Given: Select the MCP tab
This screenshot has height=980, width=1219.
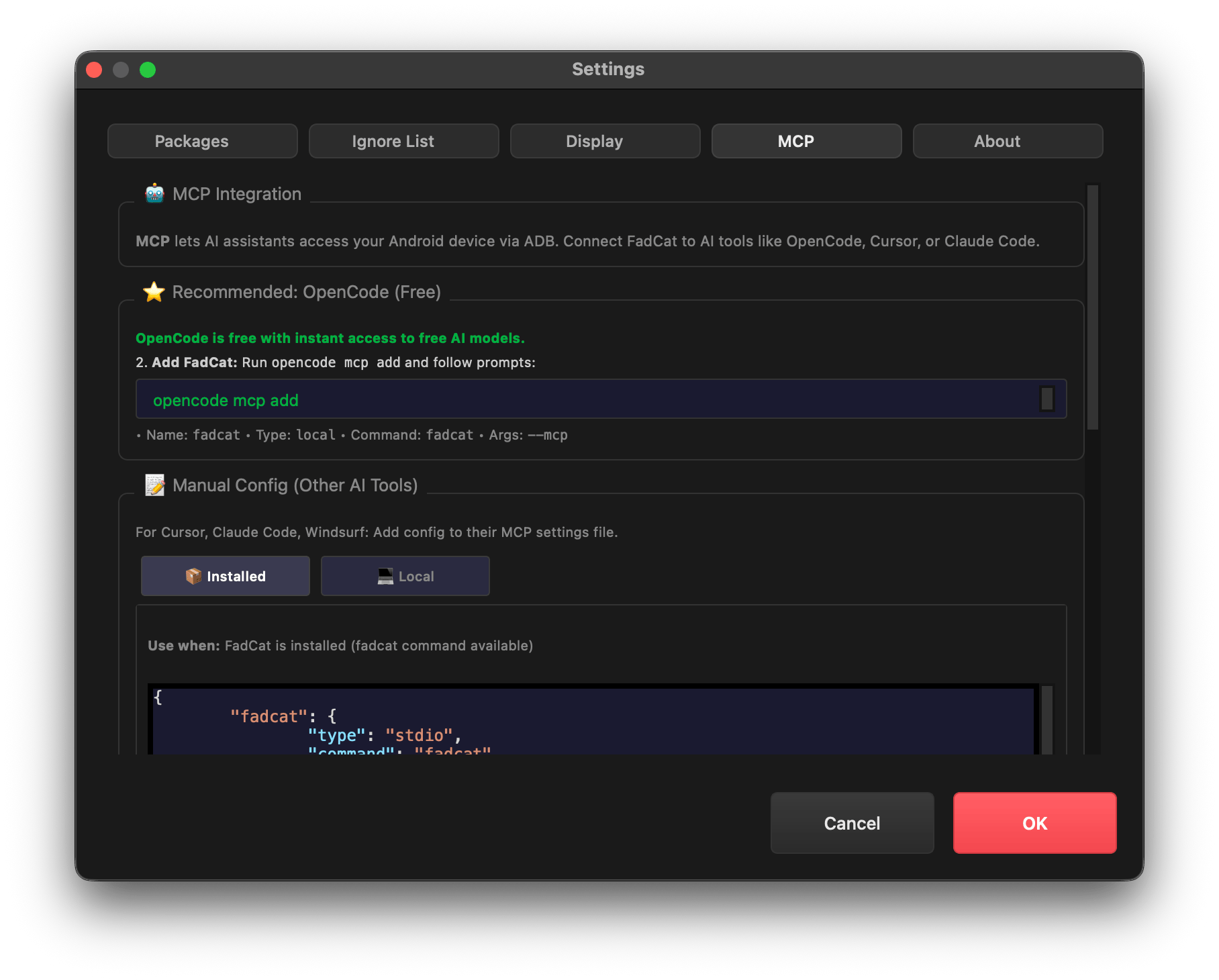Looking at the screenshot, I should tap(807, 141).
